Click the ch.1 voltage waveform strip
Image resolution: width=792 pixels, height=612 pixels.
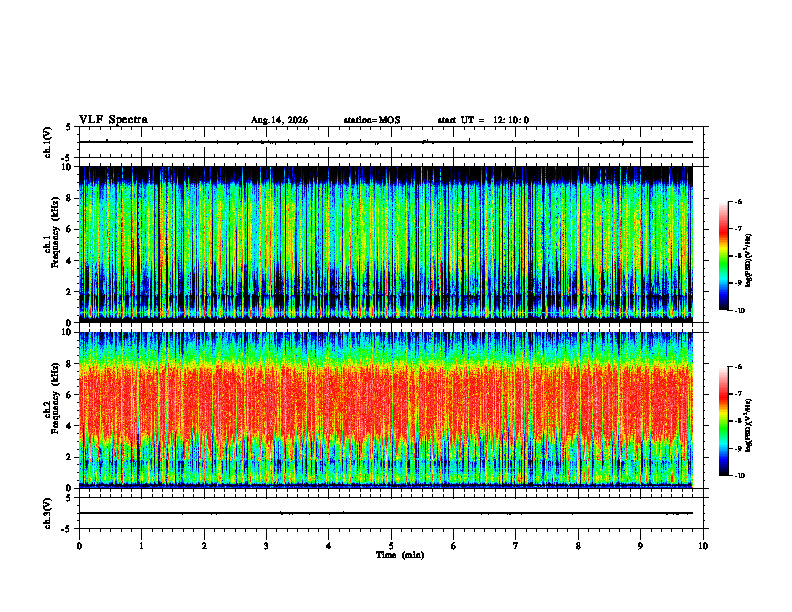386,142
